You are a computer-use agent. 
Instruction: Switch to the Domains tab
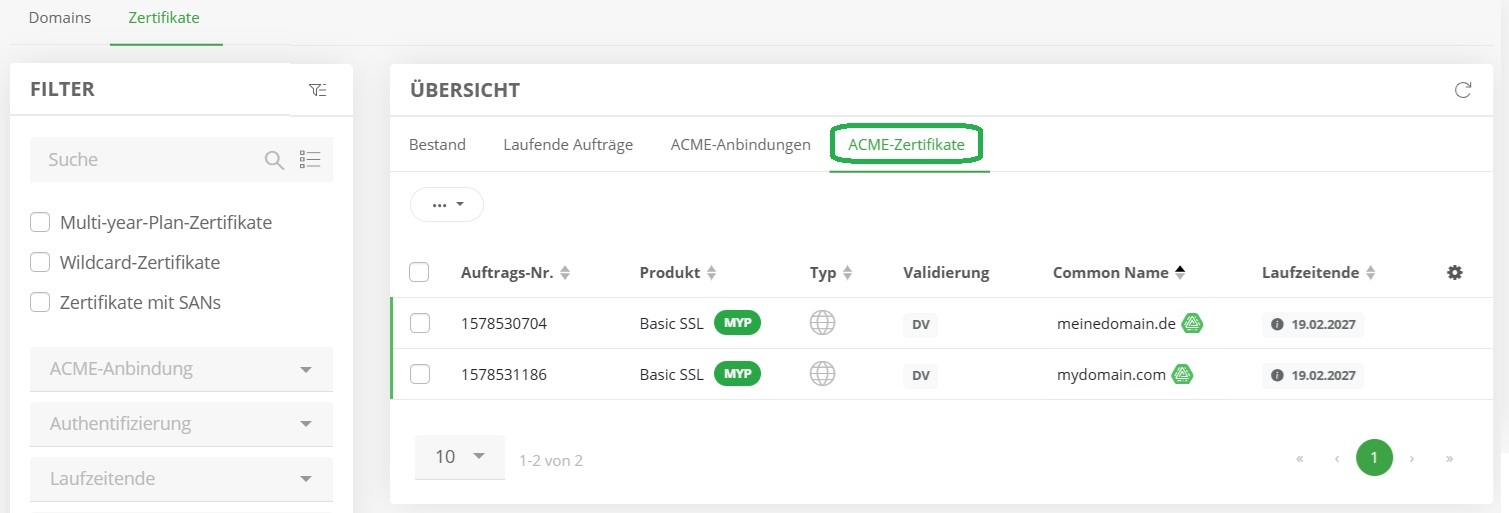(60, 18)
